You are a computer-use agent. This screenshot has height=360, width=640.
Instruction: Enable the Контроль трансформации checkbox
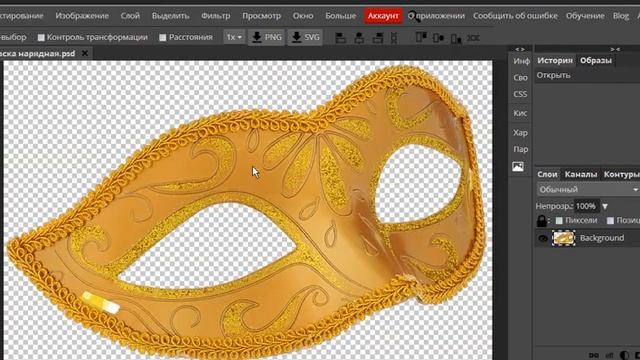tap(41, 38)
